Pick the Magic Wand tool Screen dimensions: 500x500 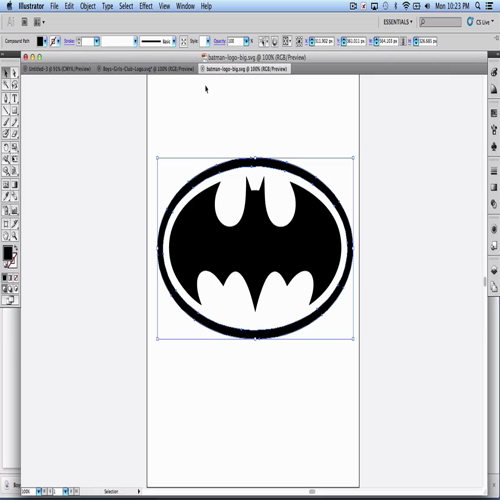click(x=6, y=85)
